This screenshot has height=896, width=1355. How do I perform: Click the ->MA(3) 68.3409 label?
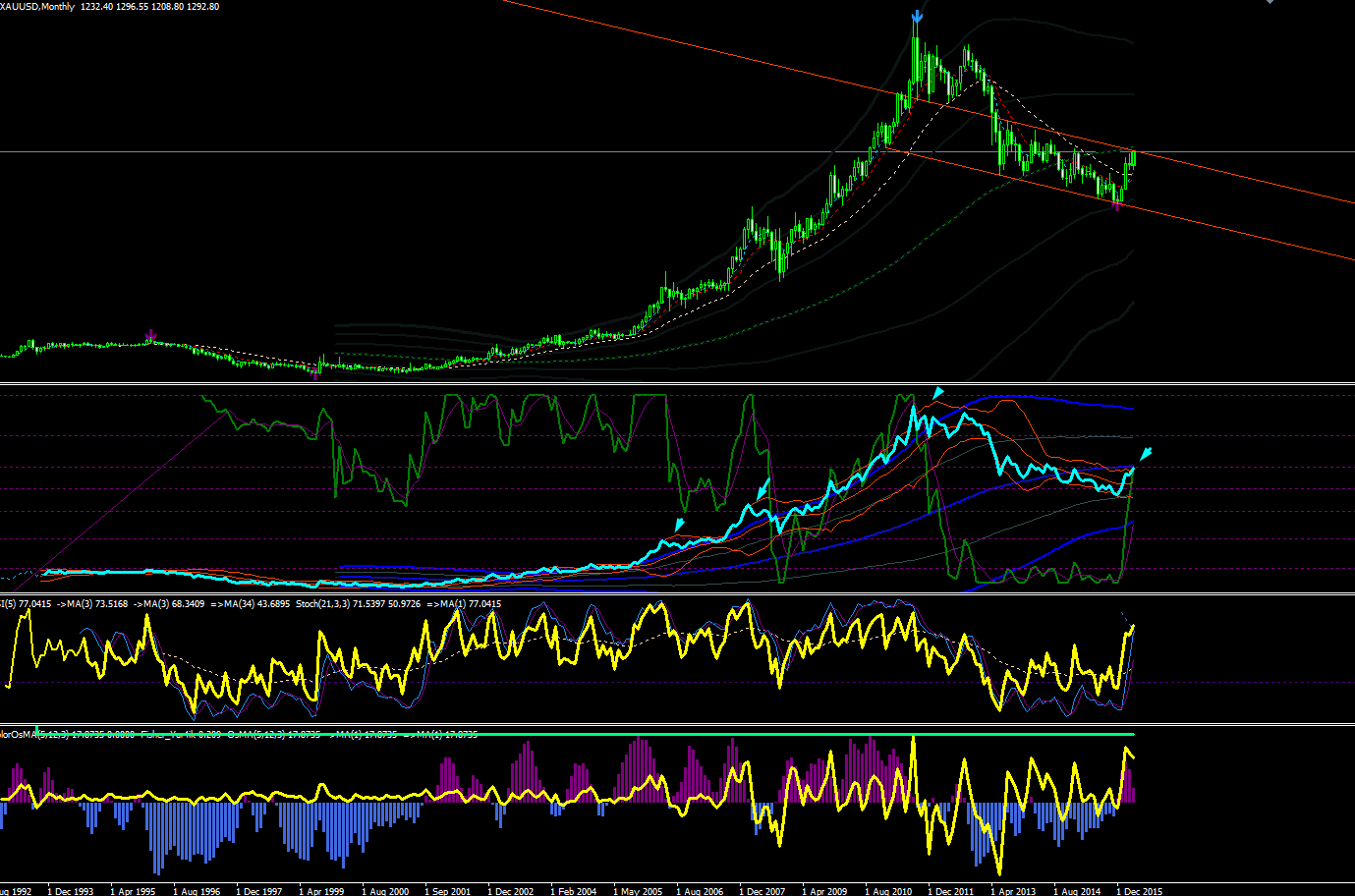168,604
